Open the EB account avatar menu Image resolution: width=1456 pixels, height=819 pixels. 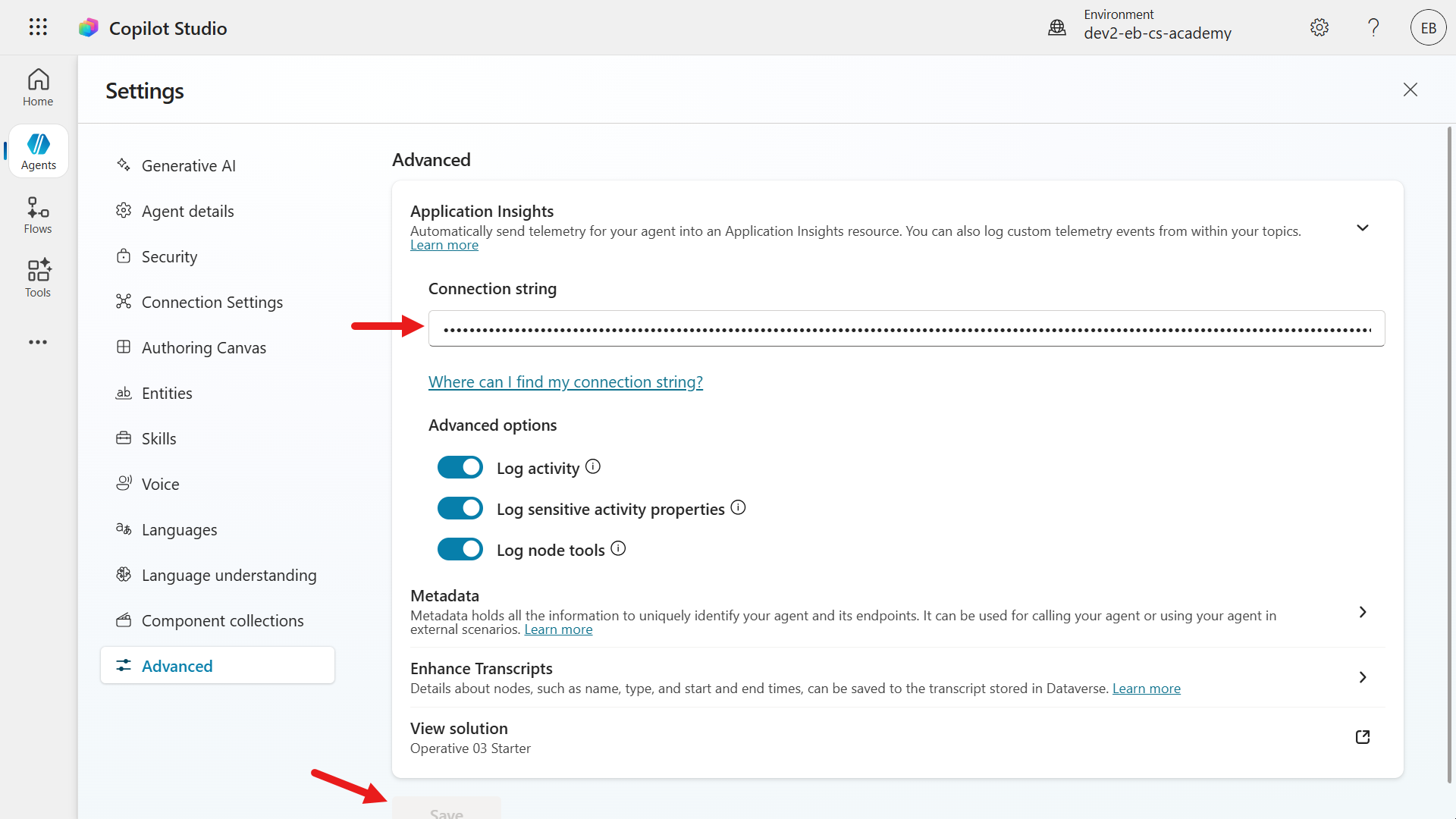click(1427, 27)
